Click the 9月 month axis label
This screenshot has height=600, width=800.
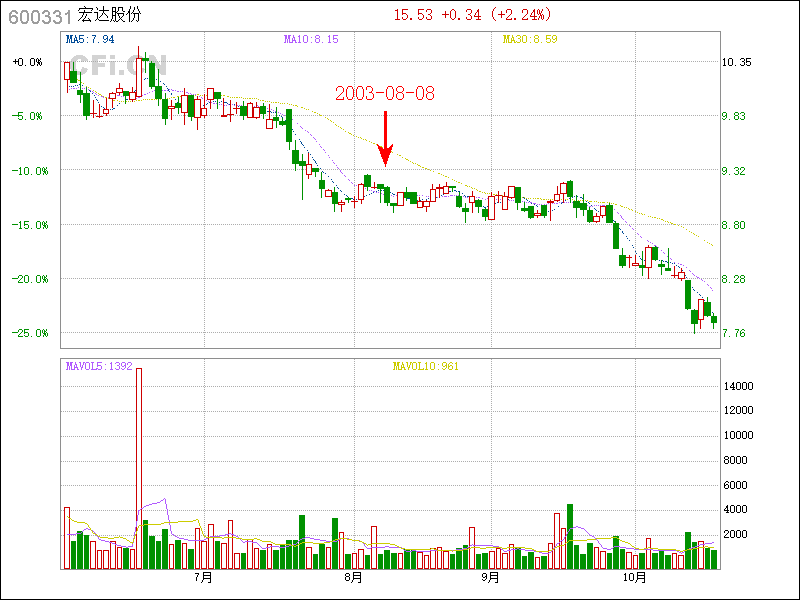click(490, 577)
